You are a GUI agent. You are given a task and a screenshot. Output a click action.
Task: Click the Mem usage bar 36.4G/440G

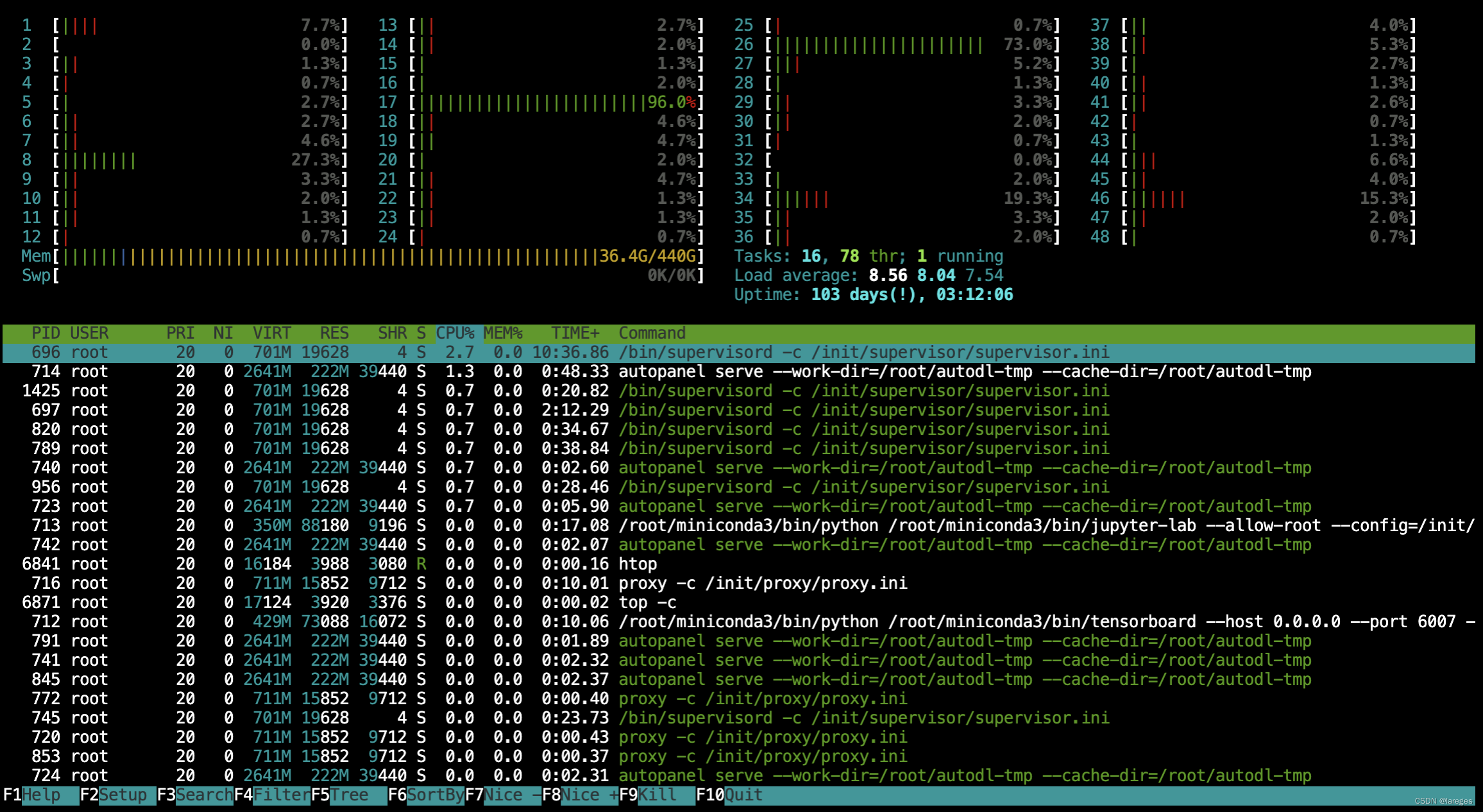(362, 257)
